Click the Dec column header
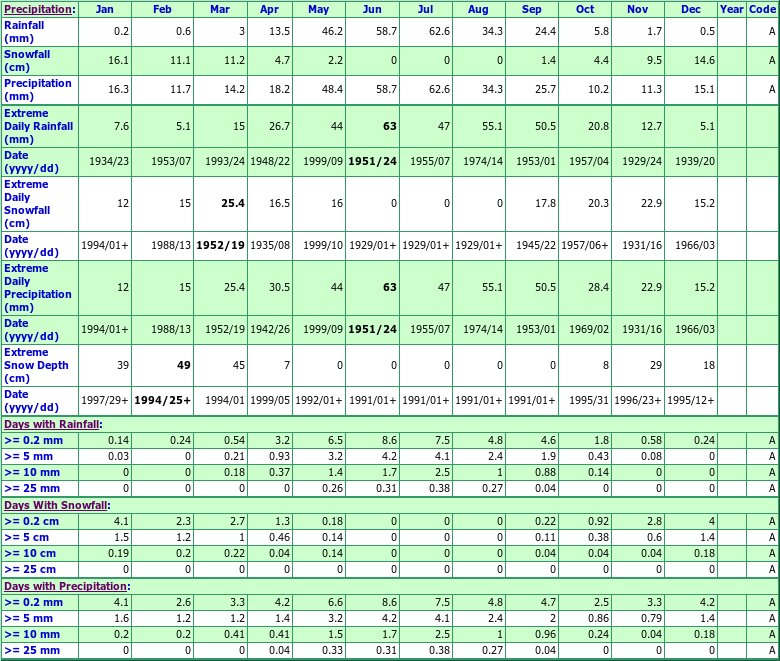Screen dimensions: 780x661 point(691,9)
